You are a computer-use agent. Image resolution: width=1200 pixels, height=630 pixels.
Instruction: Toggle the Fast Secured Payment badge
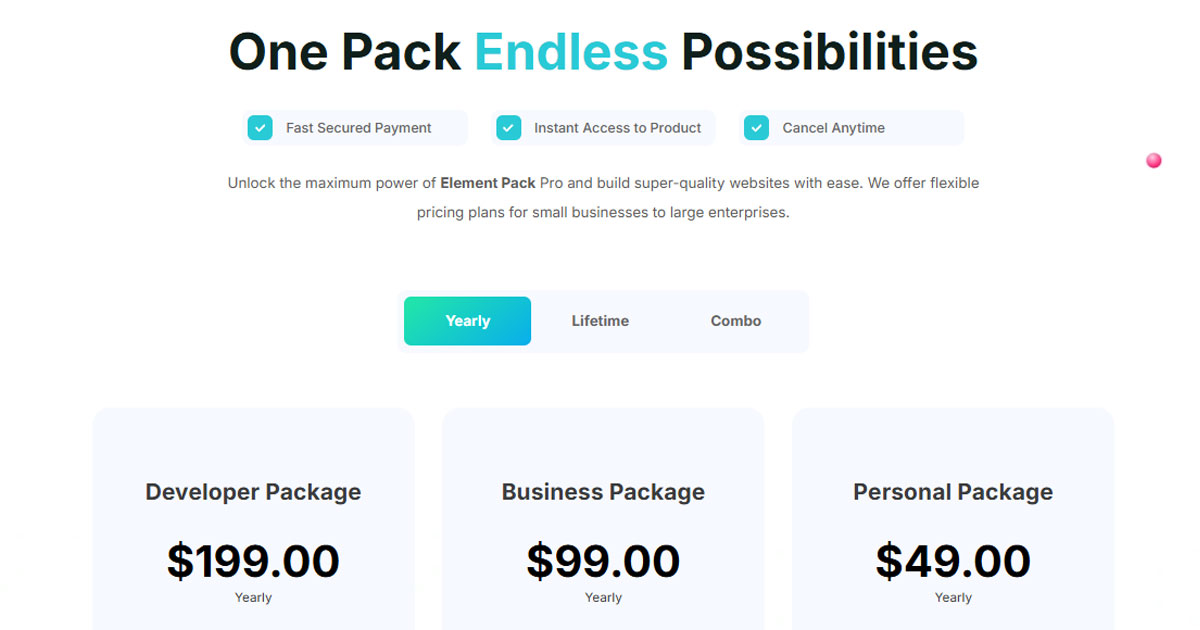pos(355,128)
